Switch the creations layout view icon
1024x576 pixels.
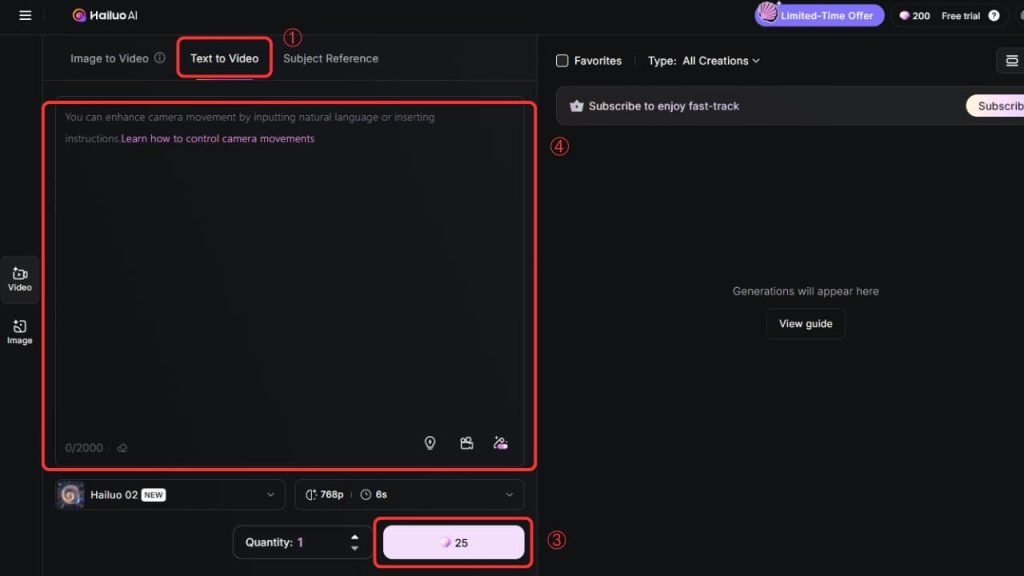tap(1011, 61)
